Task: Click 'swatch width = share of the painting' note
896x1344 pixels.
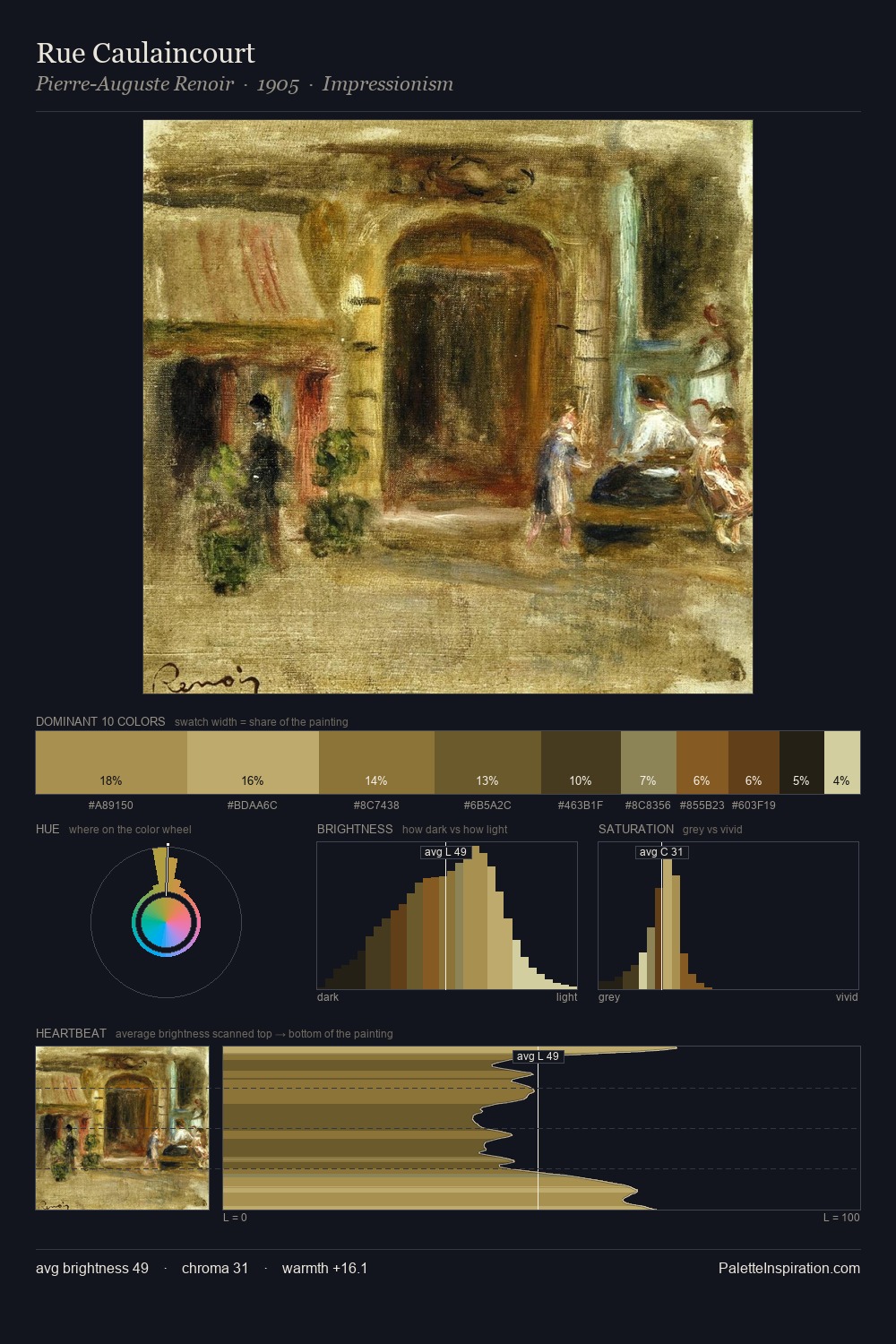Action: pos(262,722)
